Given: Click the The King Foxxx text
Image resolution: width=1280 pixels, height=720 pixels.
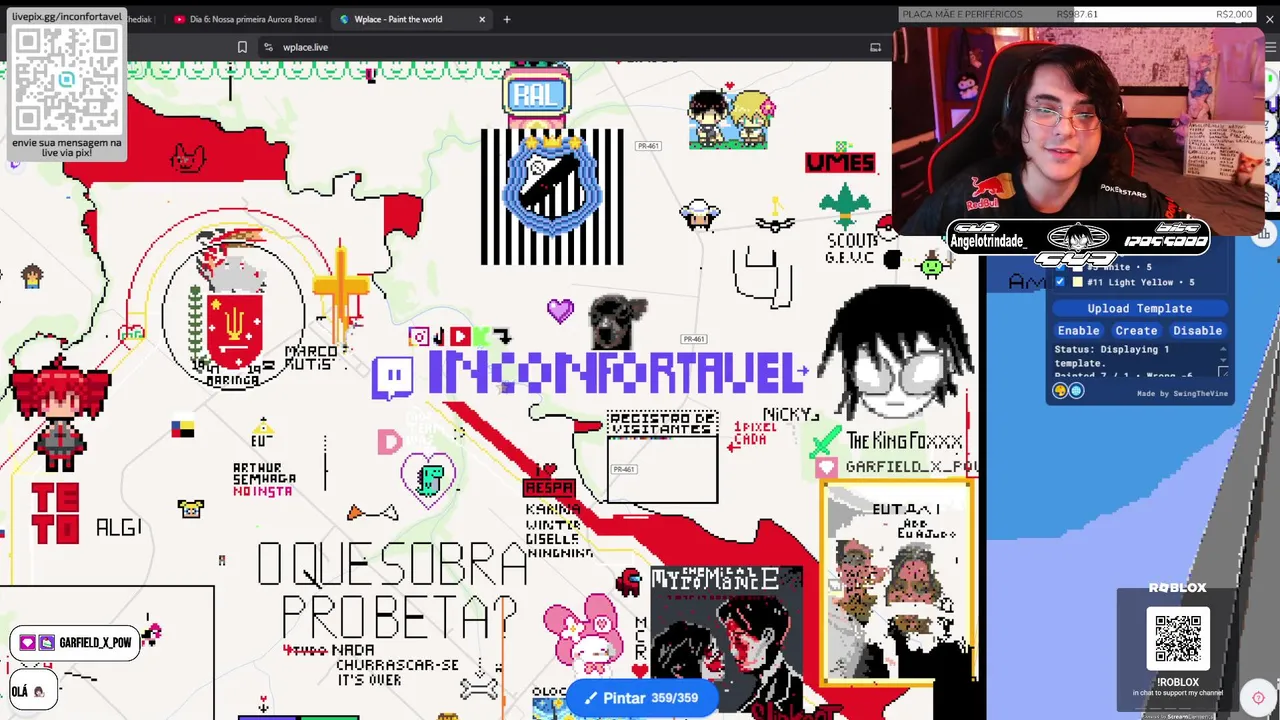Looking at the screenshot, I should 905,441.
